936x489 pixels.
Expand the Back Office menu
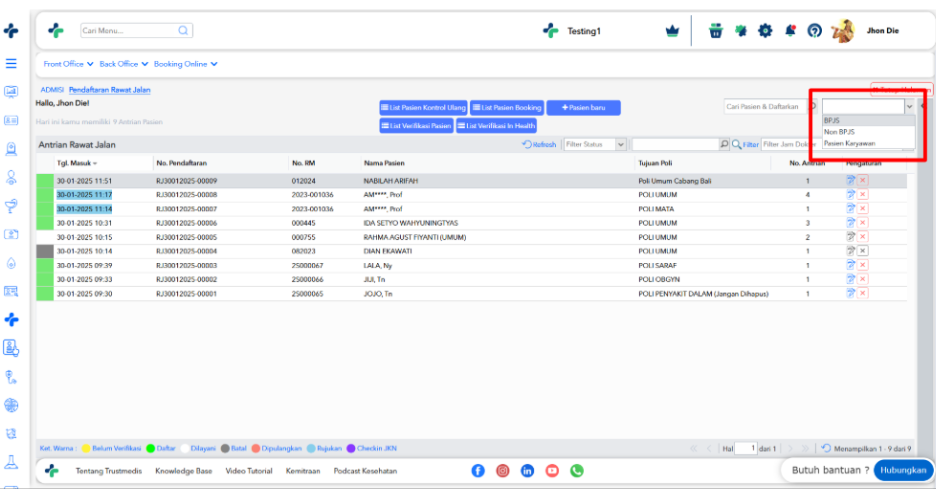point(124,64)
